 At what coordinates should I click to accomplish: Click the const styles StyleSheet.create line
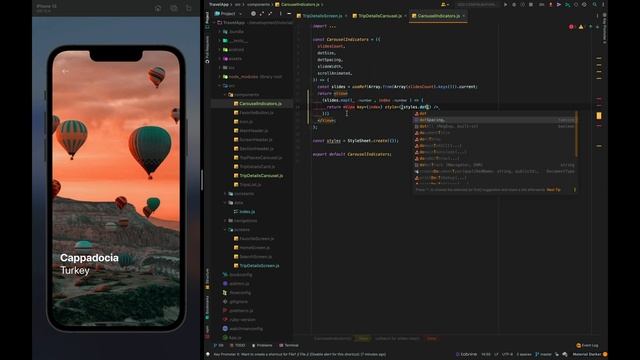[356, 141]
